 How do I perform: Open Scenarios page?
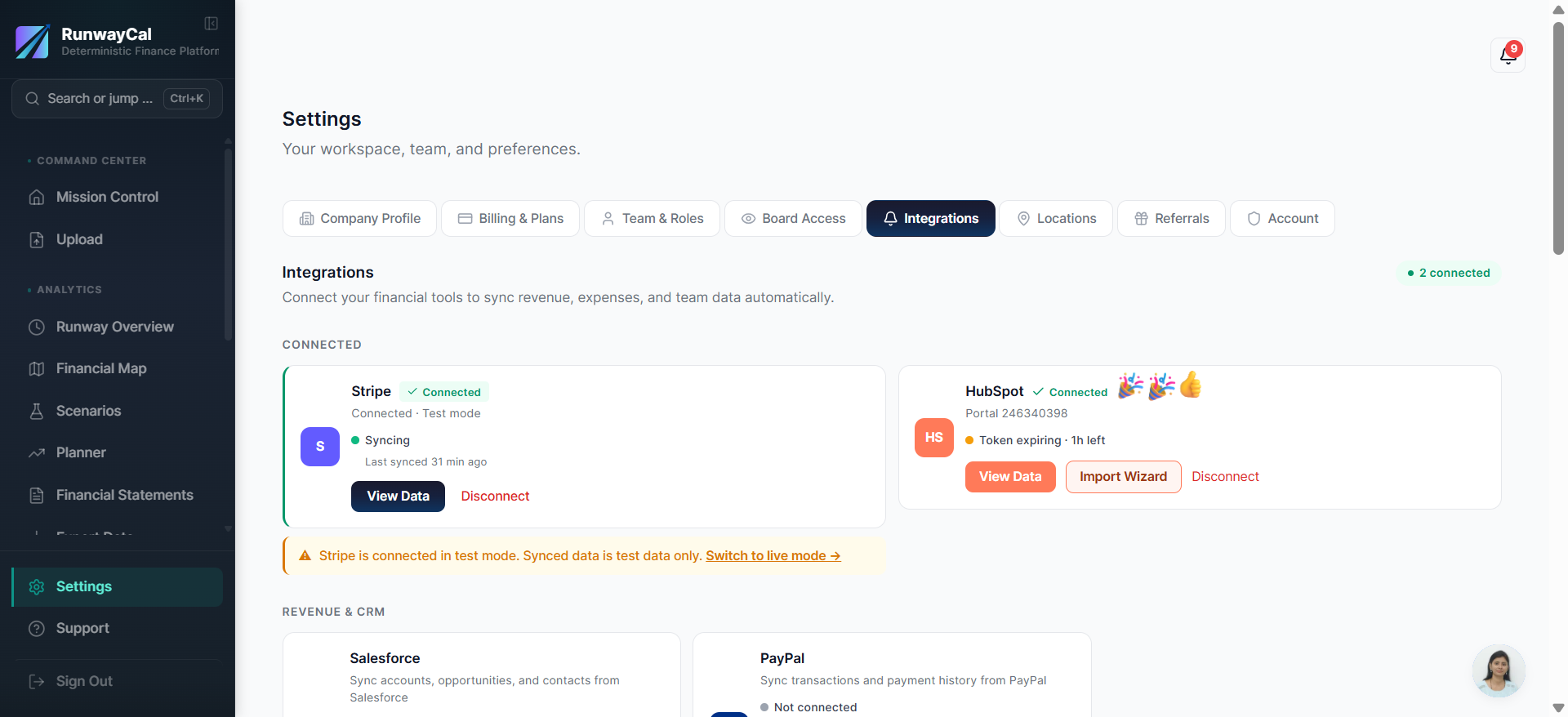117,412
